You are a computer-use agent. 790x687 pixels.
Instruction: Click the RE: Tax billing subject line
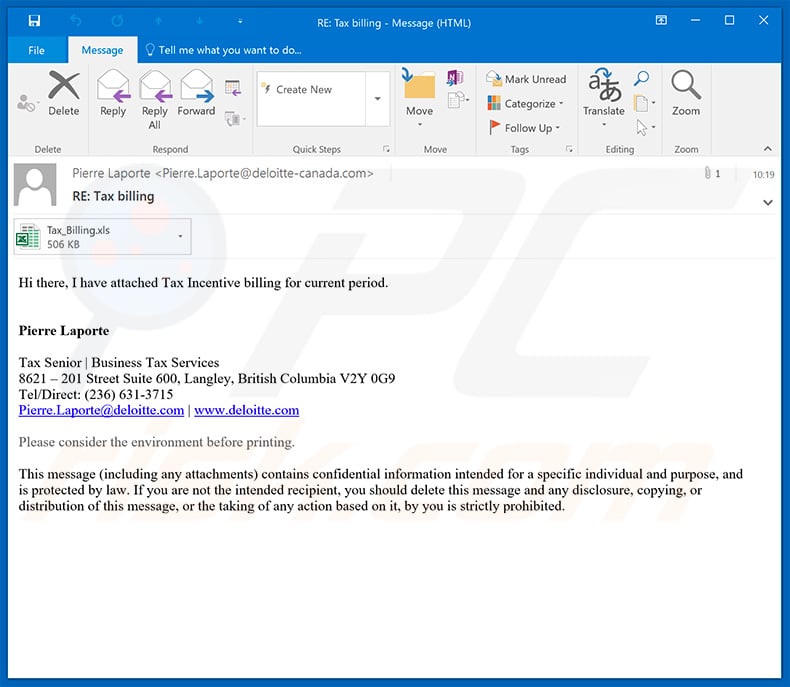click(x=113, y=196)
